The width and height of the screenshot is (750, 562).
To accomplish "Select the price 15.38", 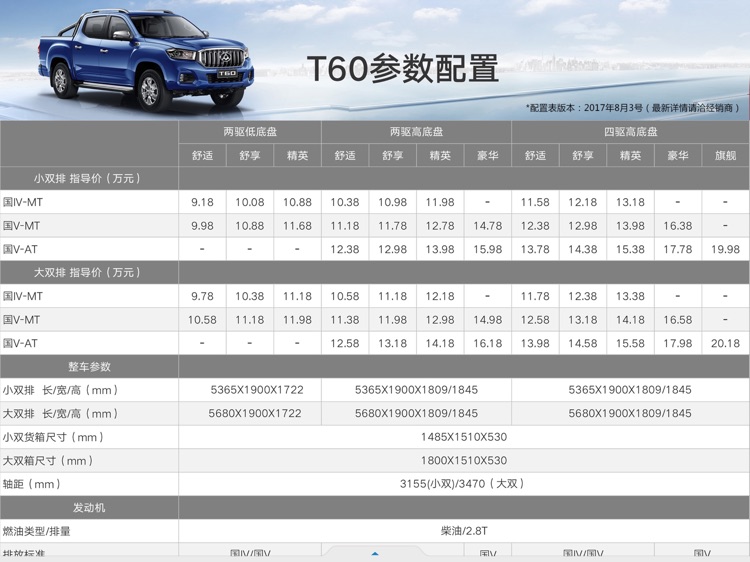I will 630,249.
